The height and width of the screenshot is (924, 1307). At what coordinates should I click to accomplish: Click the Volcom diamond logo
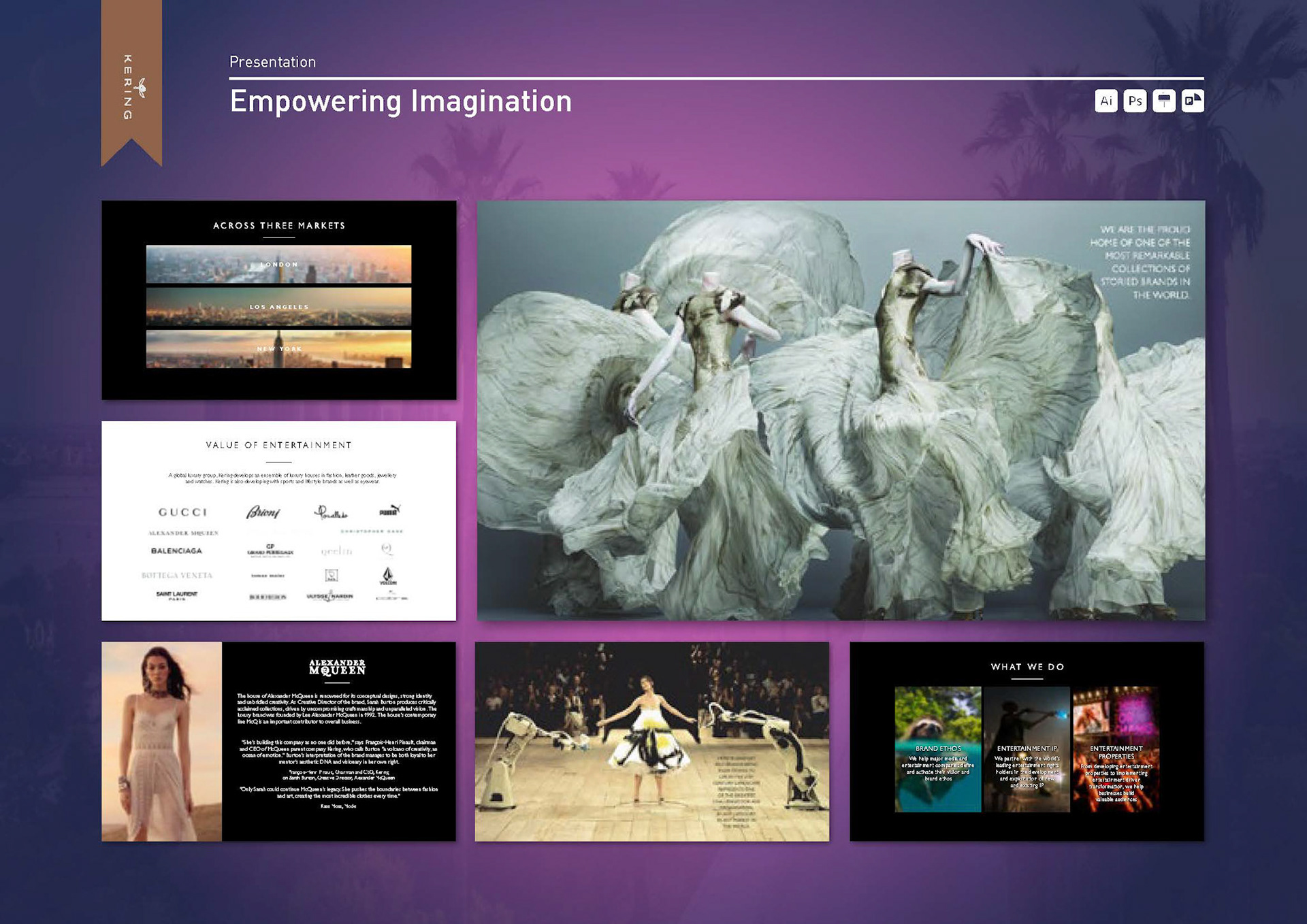pyautogui.click(x=387, y=576)
